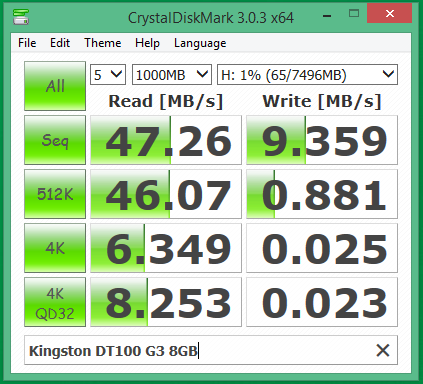Expand the H: drive selection dropdown

(307, 75)
